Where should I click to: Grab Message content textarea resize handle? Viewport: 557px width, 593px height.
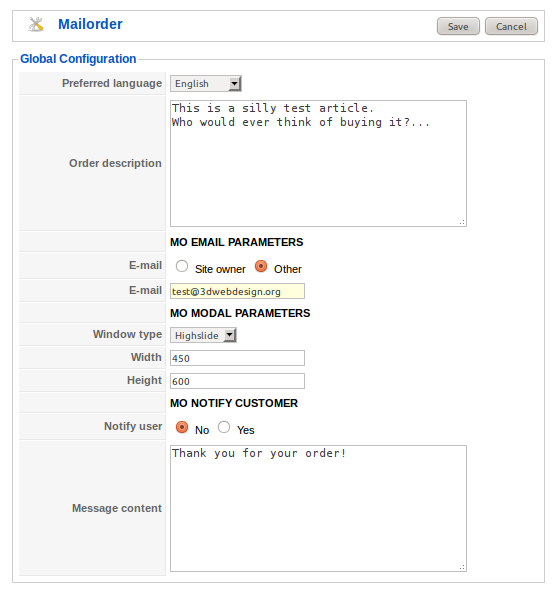point(462,567)
